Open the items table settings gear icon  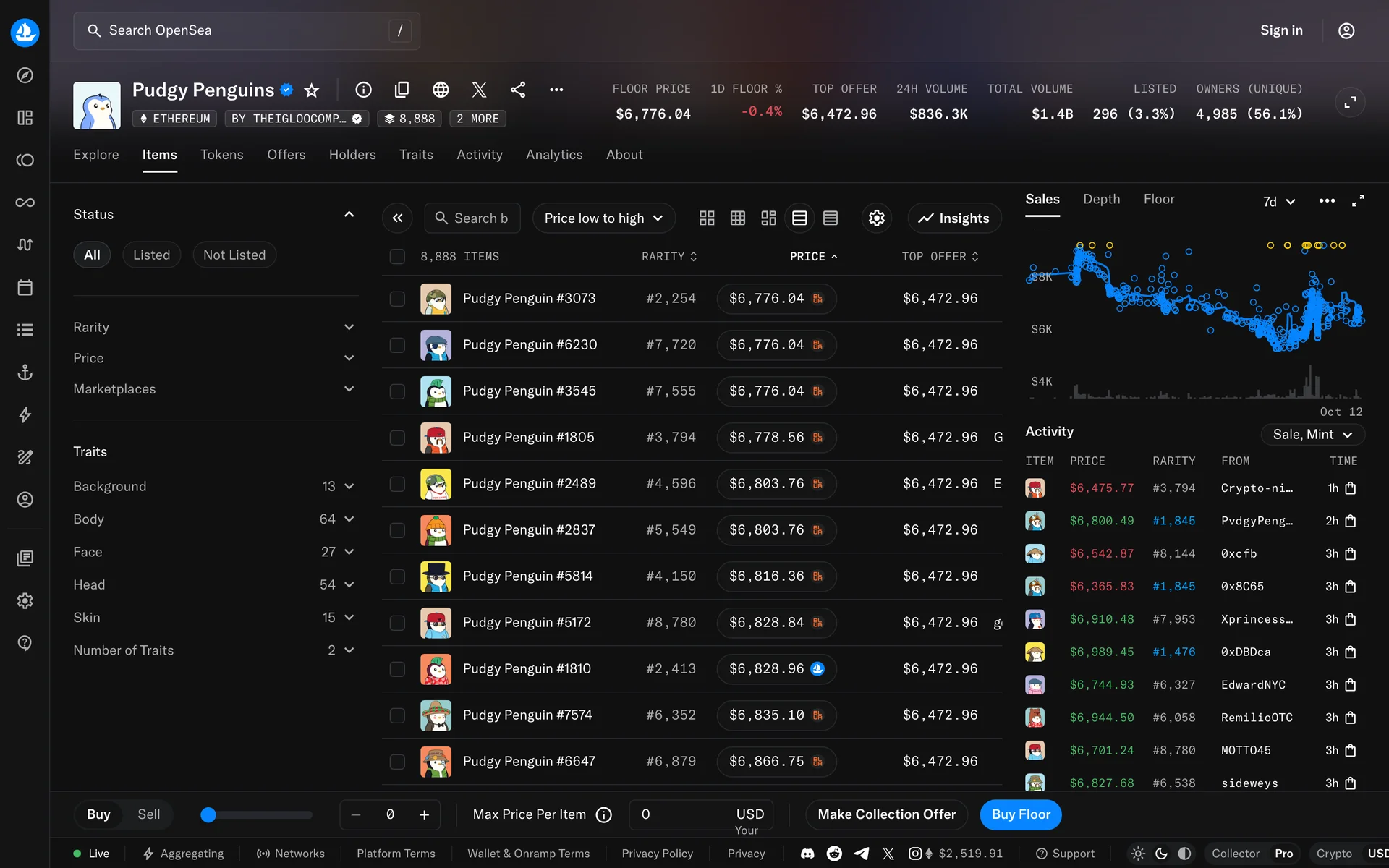877,218
